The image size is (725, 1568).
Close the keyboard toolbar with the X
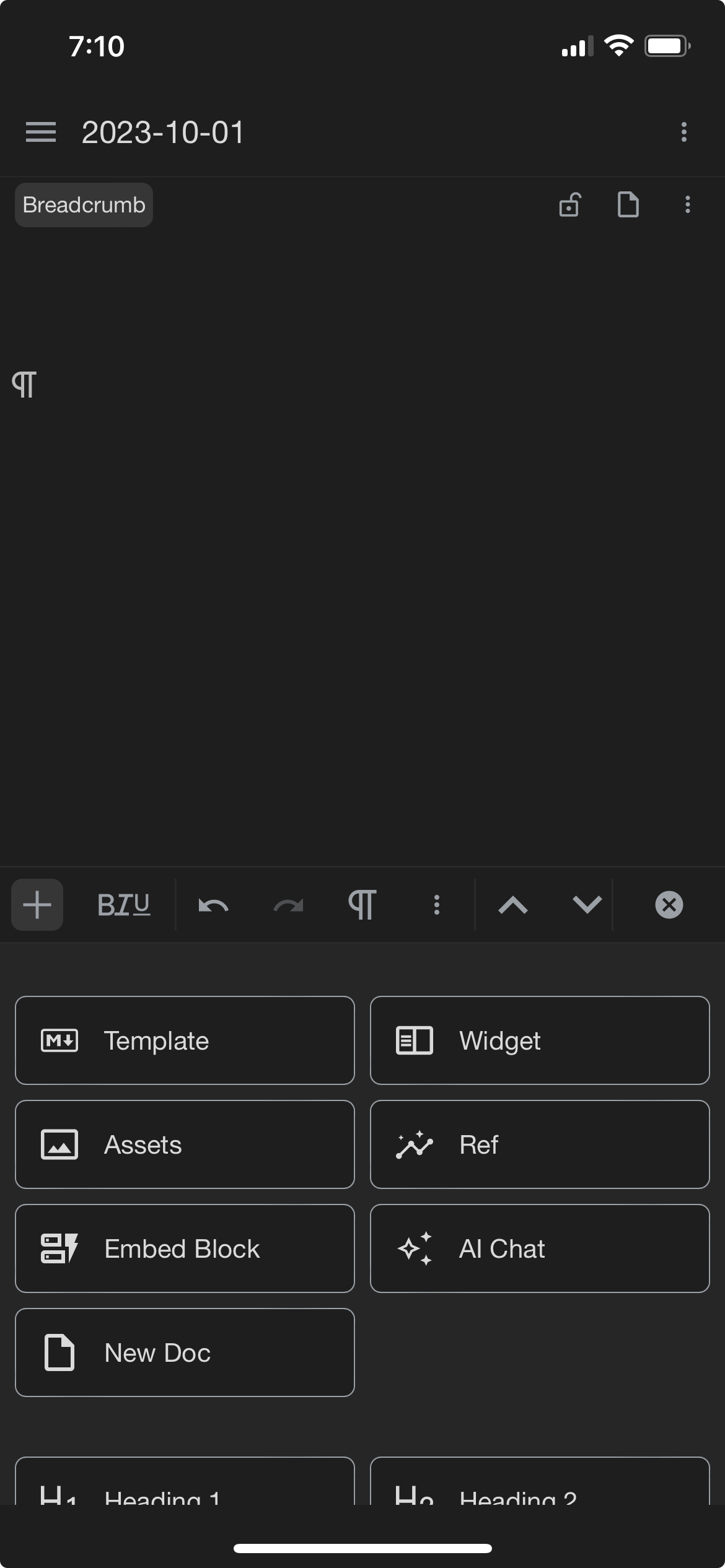coord(669,905)
